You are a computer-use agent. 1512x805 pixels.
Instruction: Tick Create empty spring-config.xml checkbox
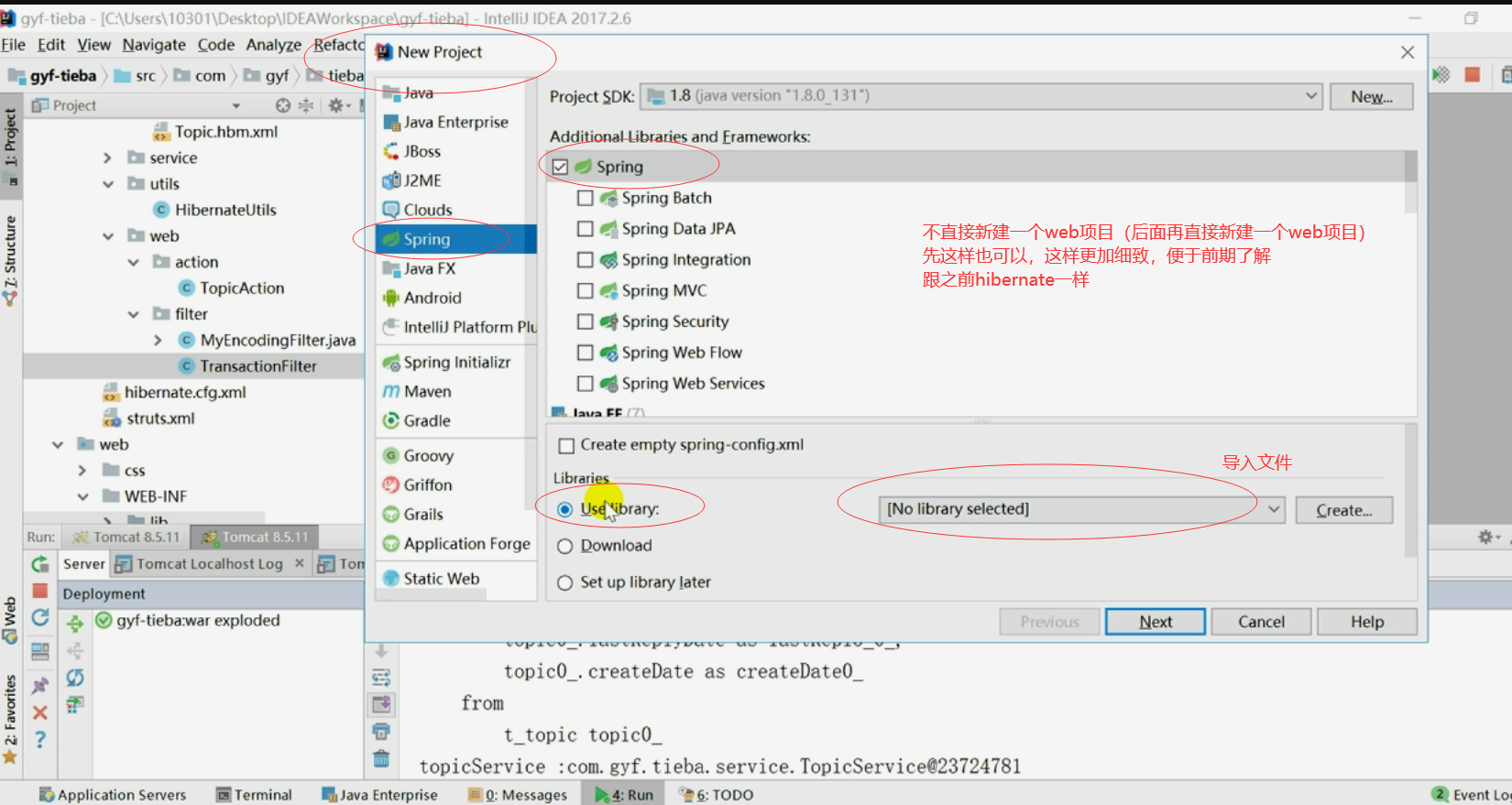point(566,445)
